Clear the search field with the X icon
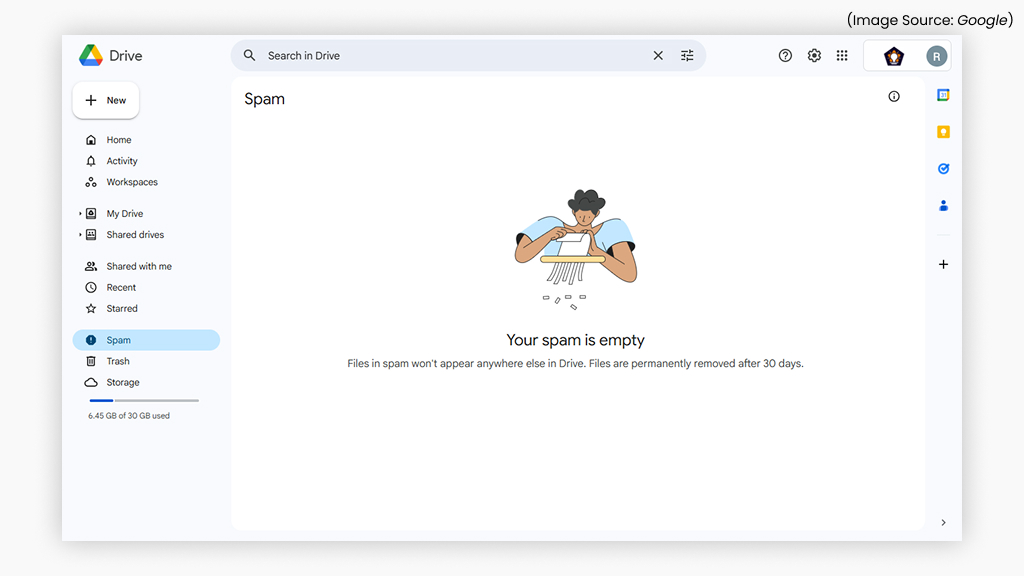The height and width of the screenshot is (576, 1024). coord(657,55)
